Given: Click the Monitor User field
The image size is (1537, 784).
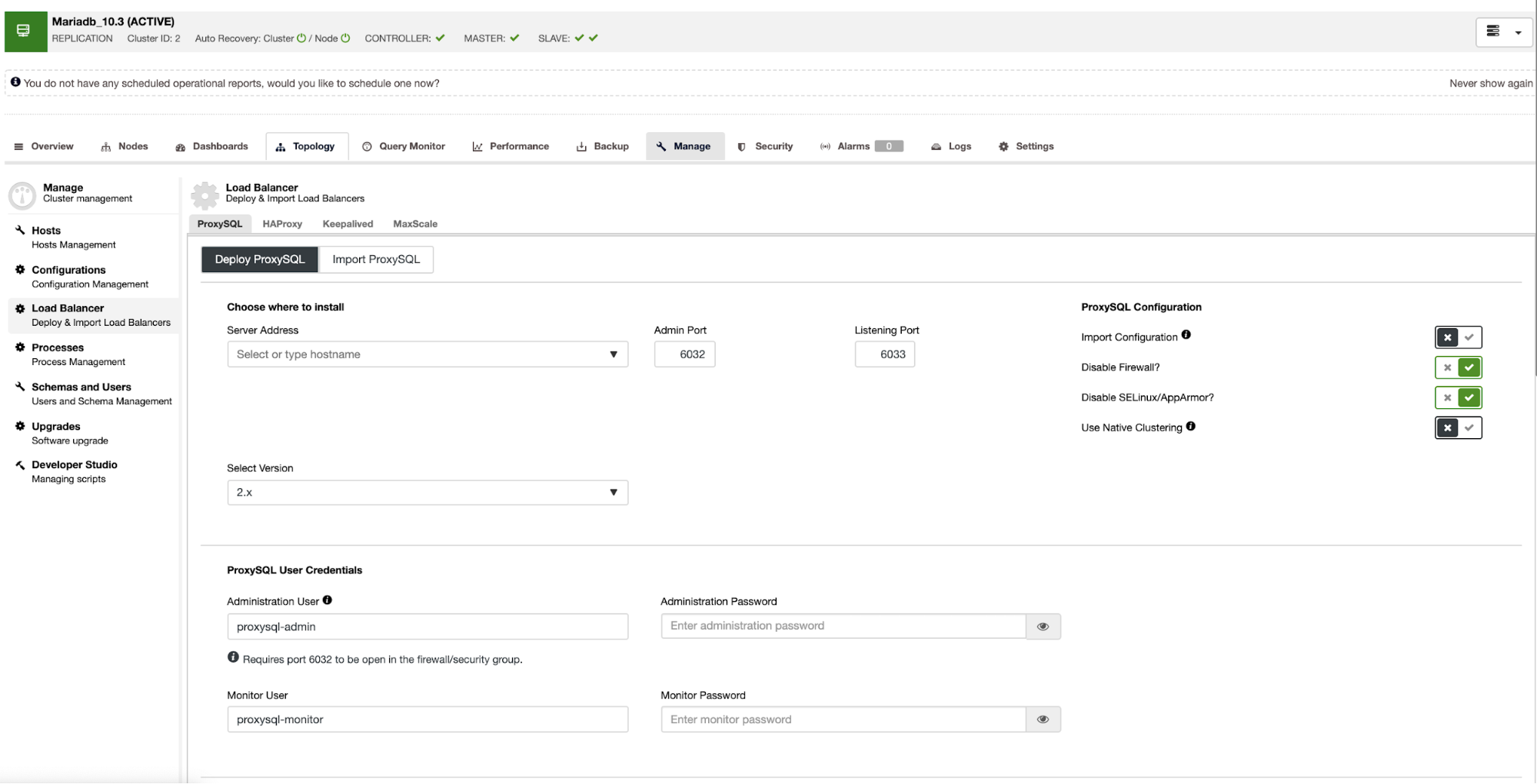Looking at the screenshot, I should (x=427, y=719).
